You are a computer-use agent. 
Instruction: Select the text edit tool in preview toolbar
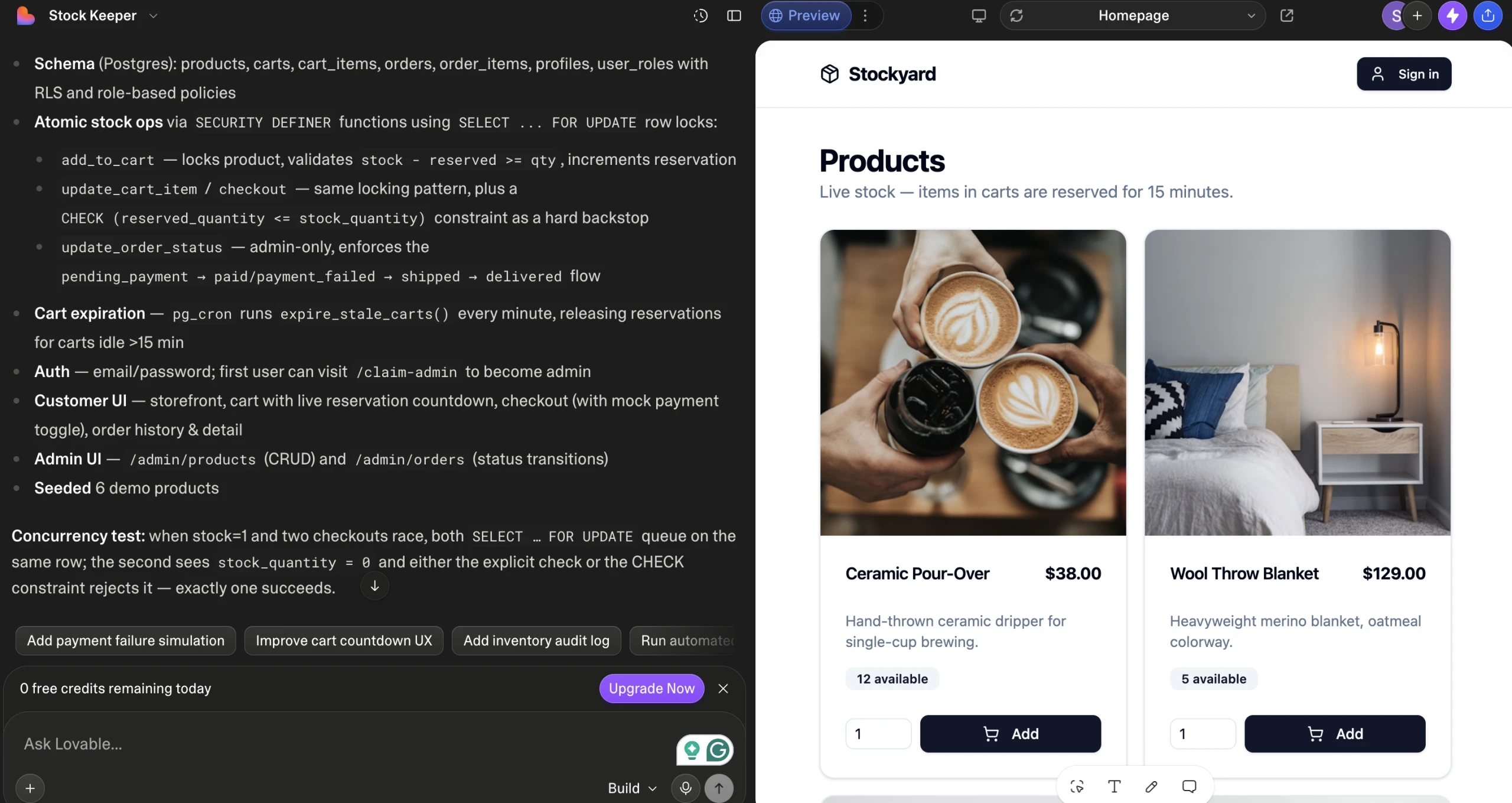point(1114,786)
